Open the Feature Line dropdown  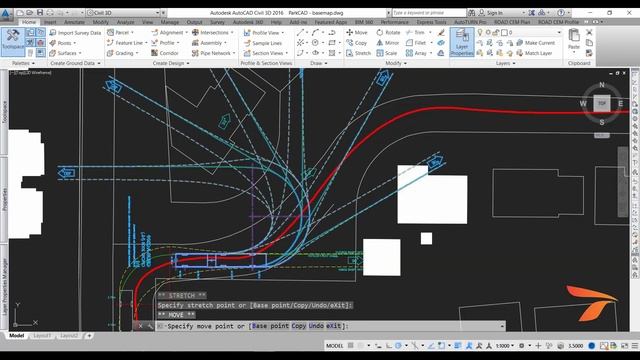pyautogui.click(x=127, y=43)
